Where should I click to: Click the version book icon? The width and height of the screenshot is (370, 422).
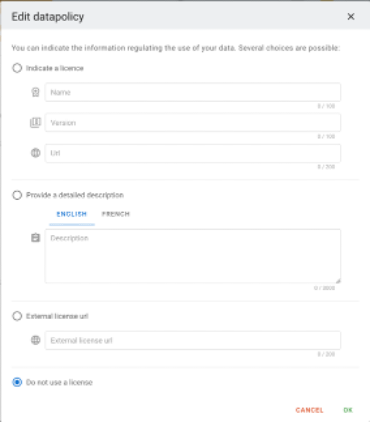click(35, 123)
